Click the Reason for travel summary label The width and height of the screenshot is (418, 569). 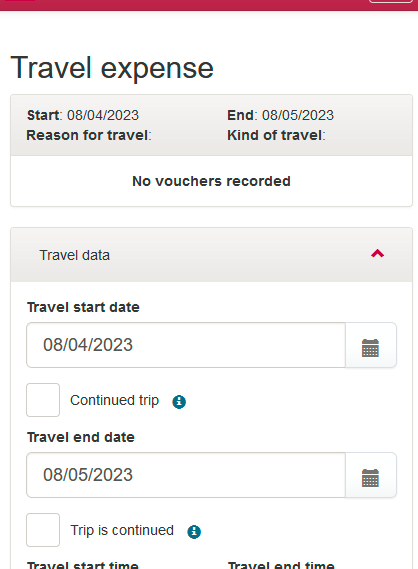(89, 135)
